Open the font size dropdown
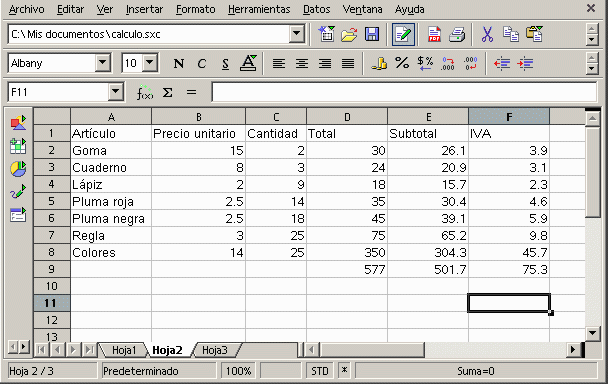The width and height of the screenshot is (608, 384). pyautogui.click(x=150, y=63)
